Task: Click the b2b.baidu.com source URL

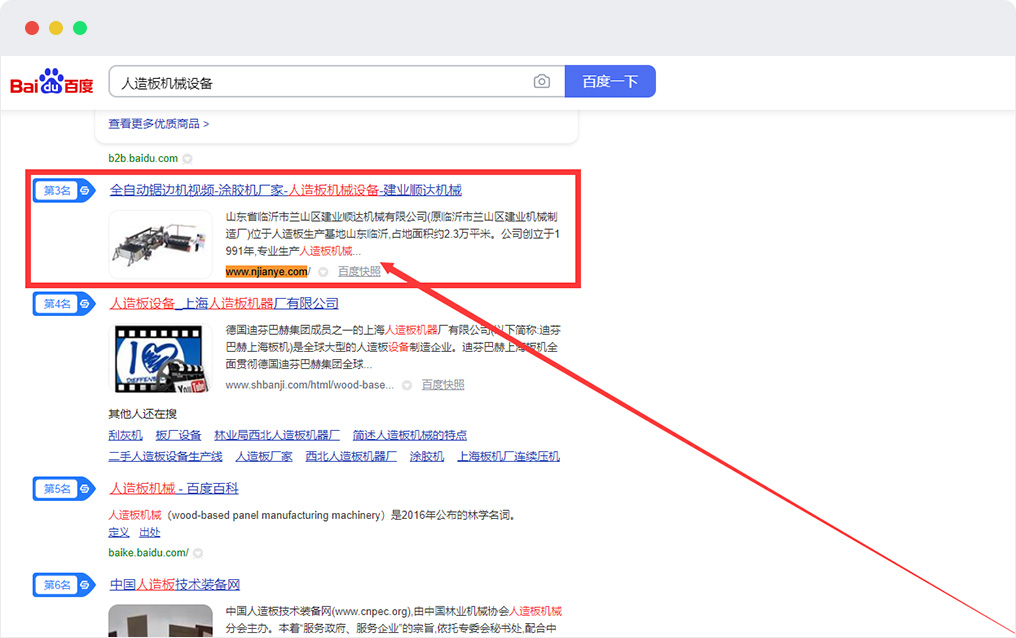Action: point(143,158)
